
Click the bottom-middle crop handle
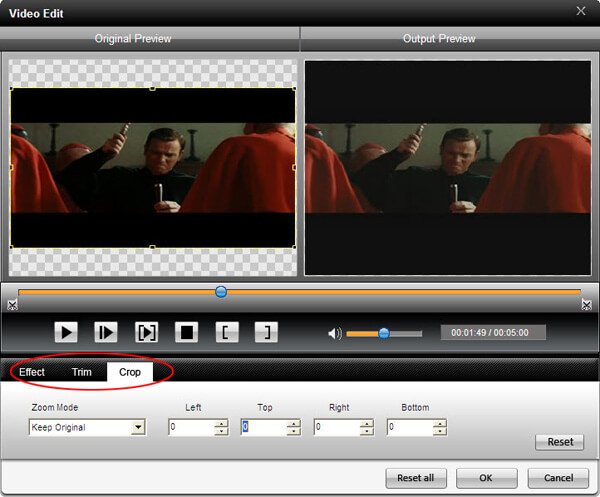pyautogui.click(x=152, y=247)
